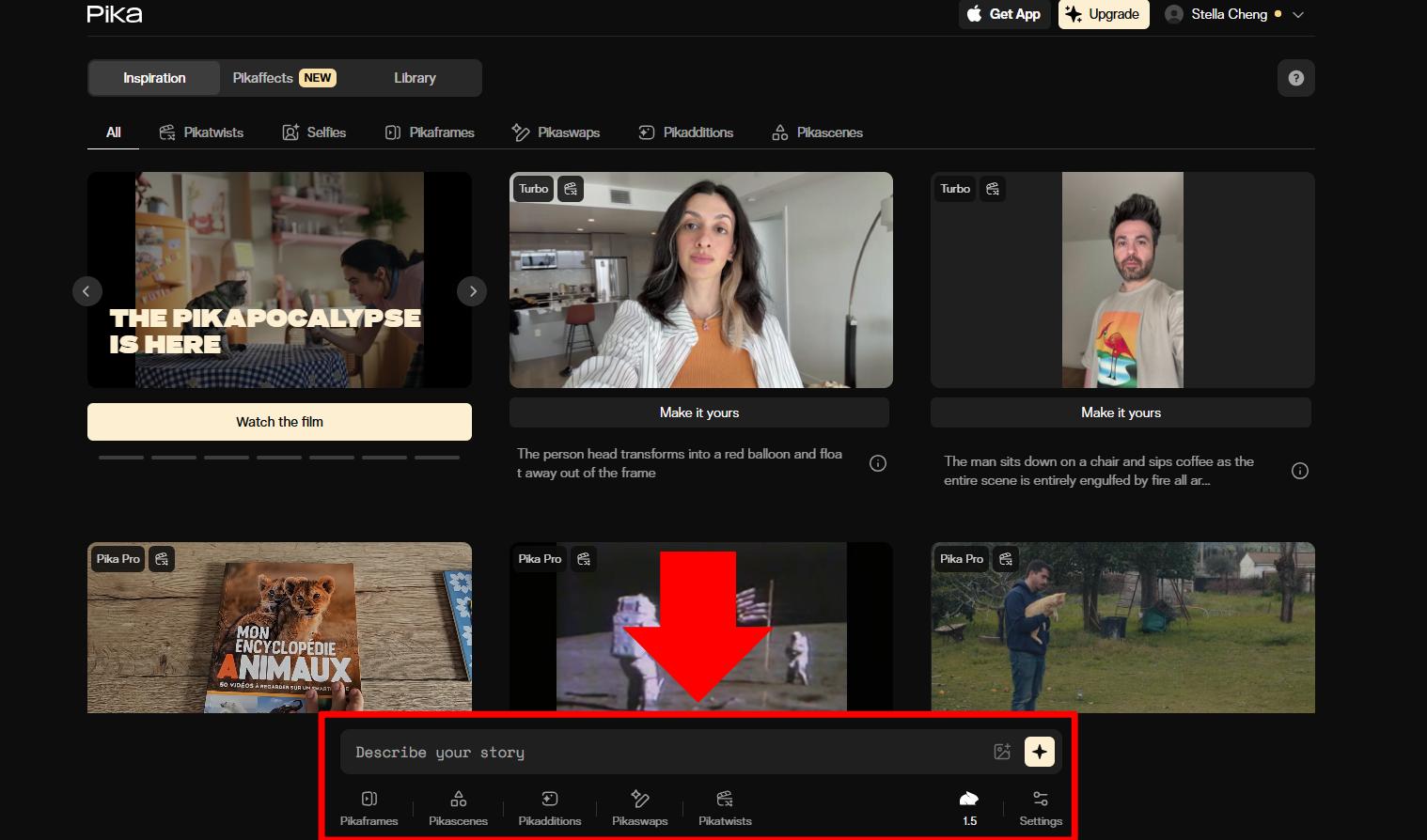Select Pikadditions tool below the prompt
Image resolution: width=1427 pixels, height=840 pixels.
click(550, 808)
